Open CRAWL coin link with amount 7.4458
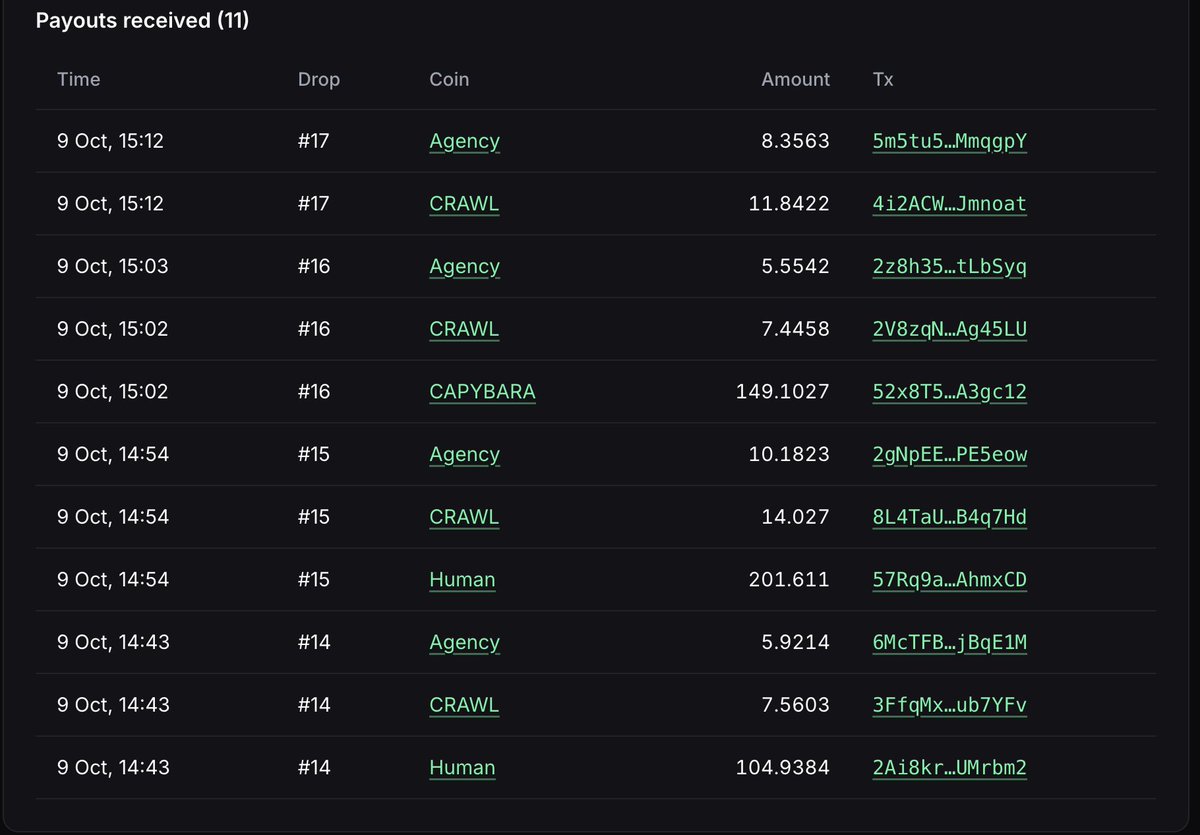 coord(464,329)
